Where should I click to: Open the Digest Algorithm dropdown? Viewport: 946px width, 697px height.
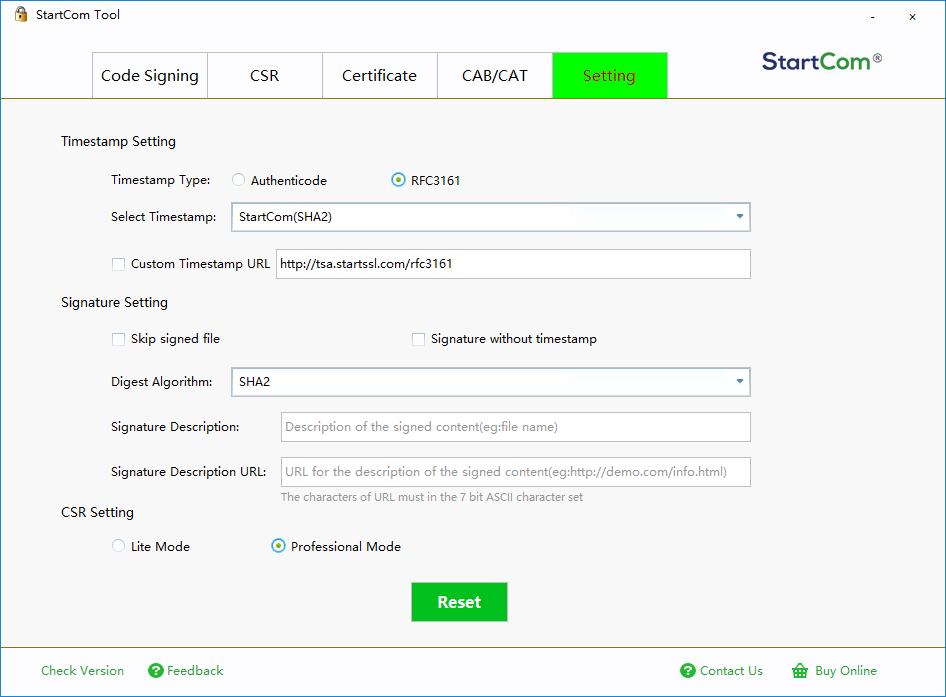pyautogui.click(x=490, y=381)
